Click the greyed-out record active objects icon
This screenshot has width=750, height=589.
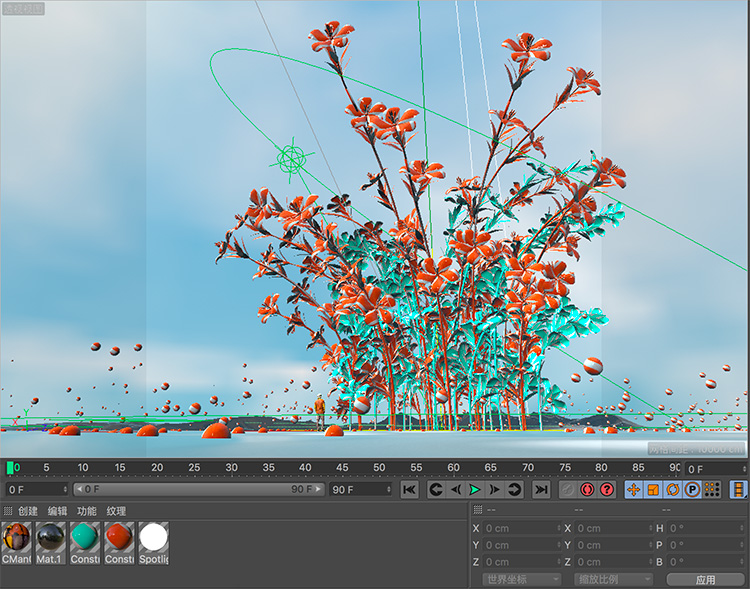(568, 489)
